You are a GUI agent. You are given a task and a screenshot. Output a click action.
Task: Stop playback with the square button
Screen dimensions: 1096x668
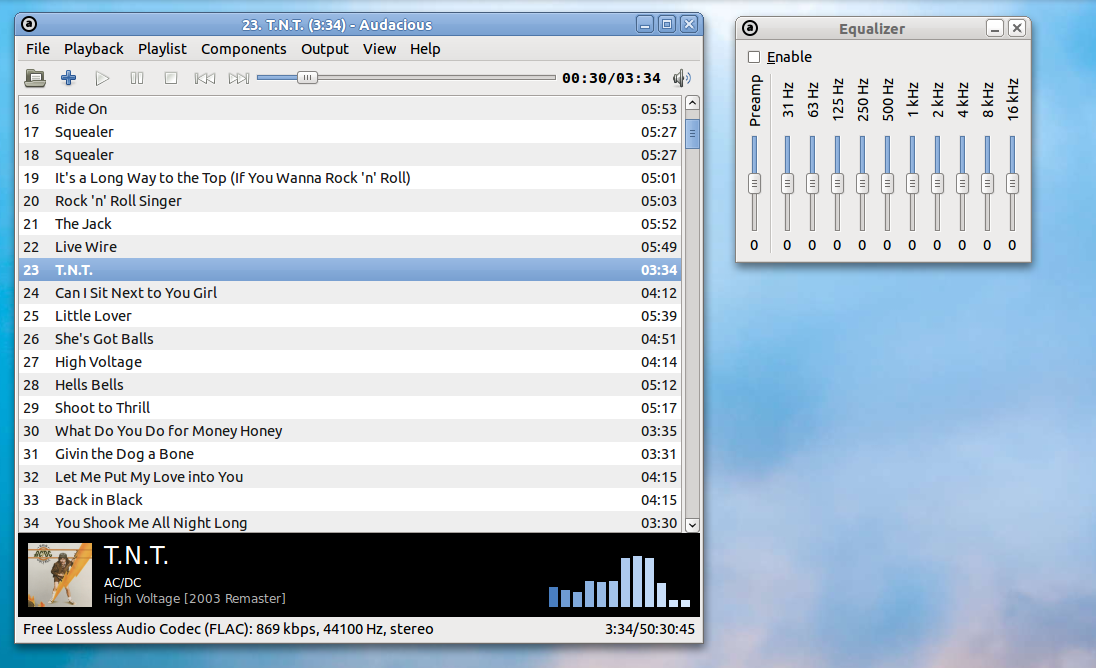[x=171, y=78]
